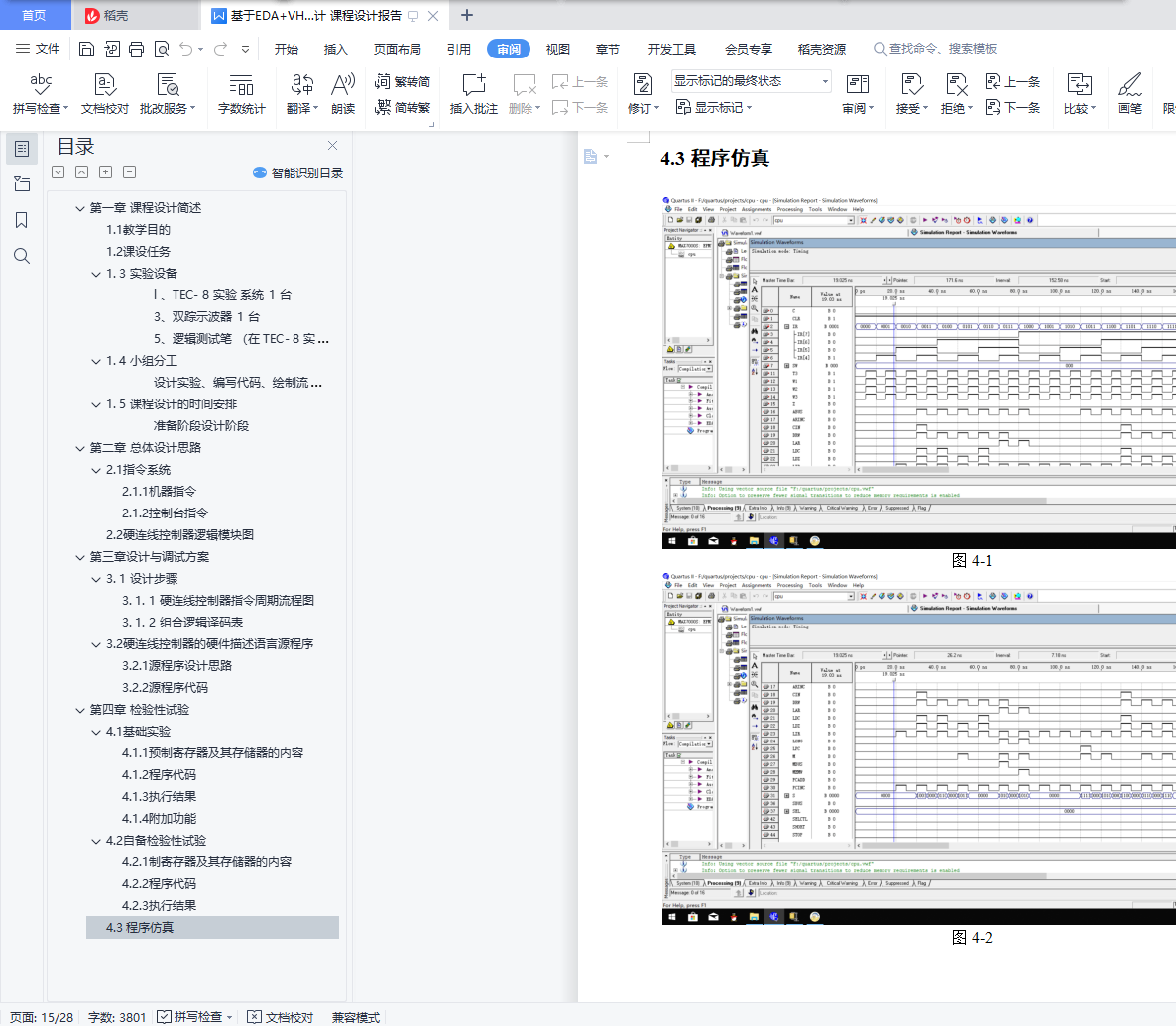The image size is (1176, 1026).
Task: Open the quick access toolbar customize arrow
Action: tap(245, 49)
